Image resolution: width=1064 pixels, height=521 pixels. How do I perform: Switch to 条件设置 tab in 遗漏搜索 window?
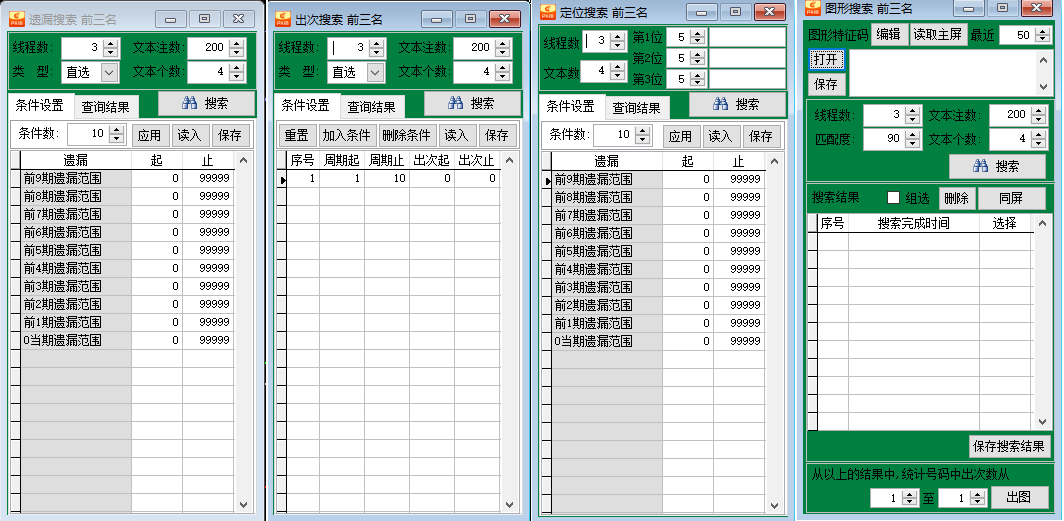(x=39, y=105)
